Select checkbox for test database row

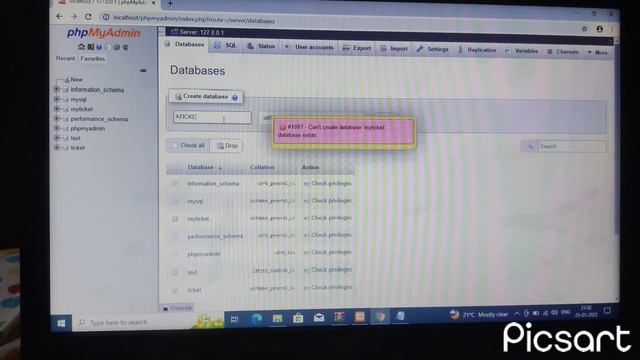pos(175,272)
